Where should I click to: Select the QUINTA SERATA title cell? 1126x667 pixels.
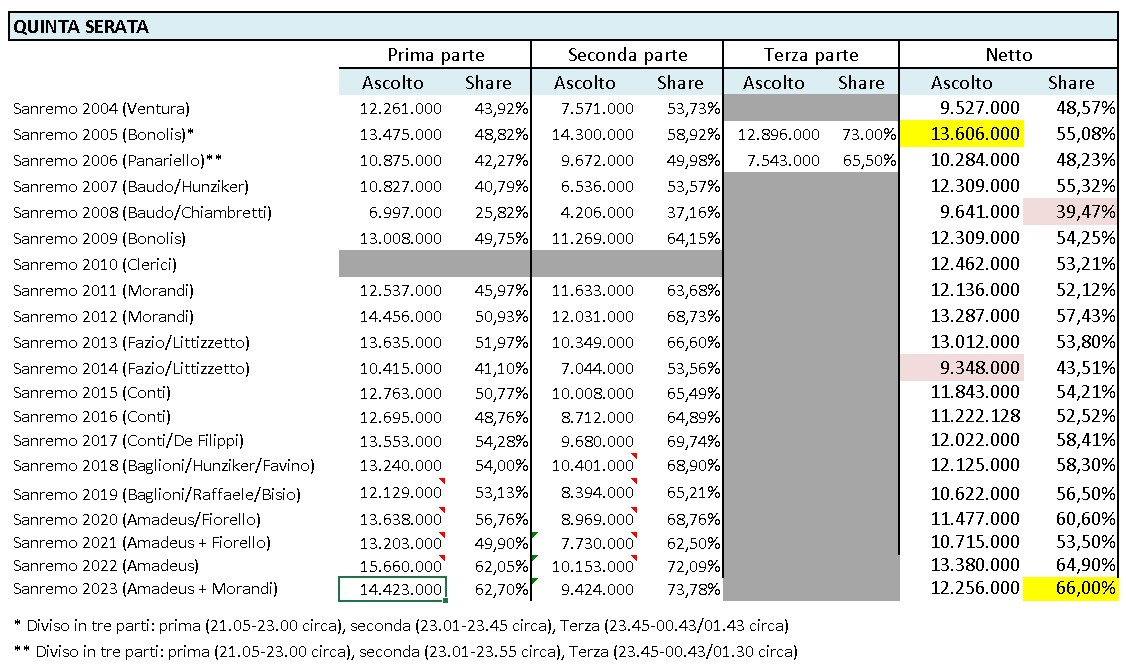pyautogui.click(x=563, y=27)
